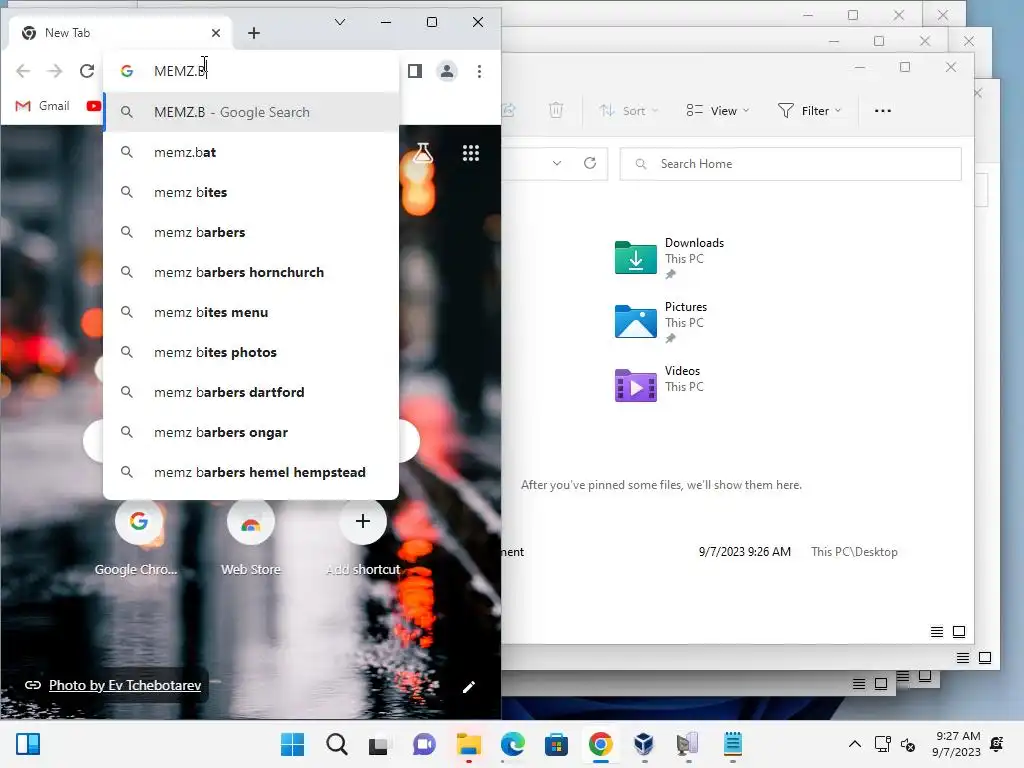
Task: Open the VirtualBox taskbar icon
Action: click(x=644, y=744)
